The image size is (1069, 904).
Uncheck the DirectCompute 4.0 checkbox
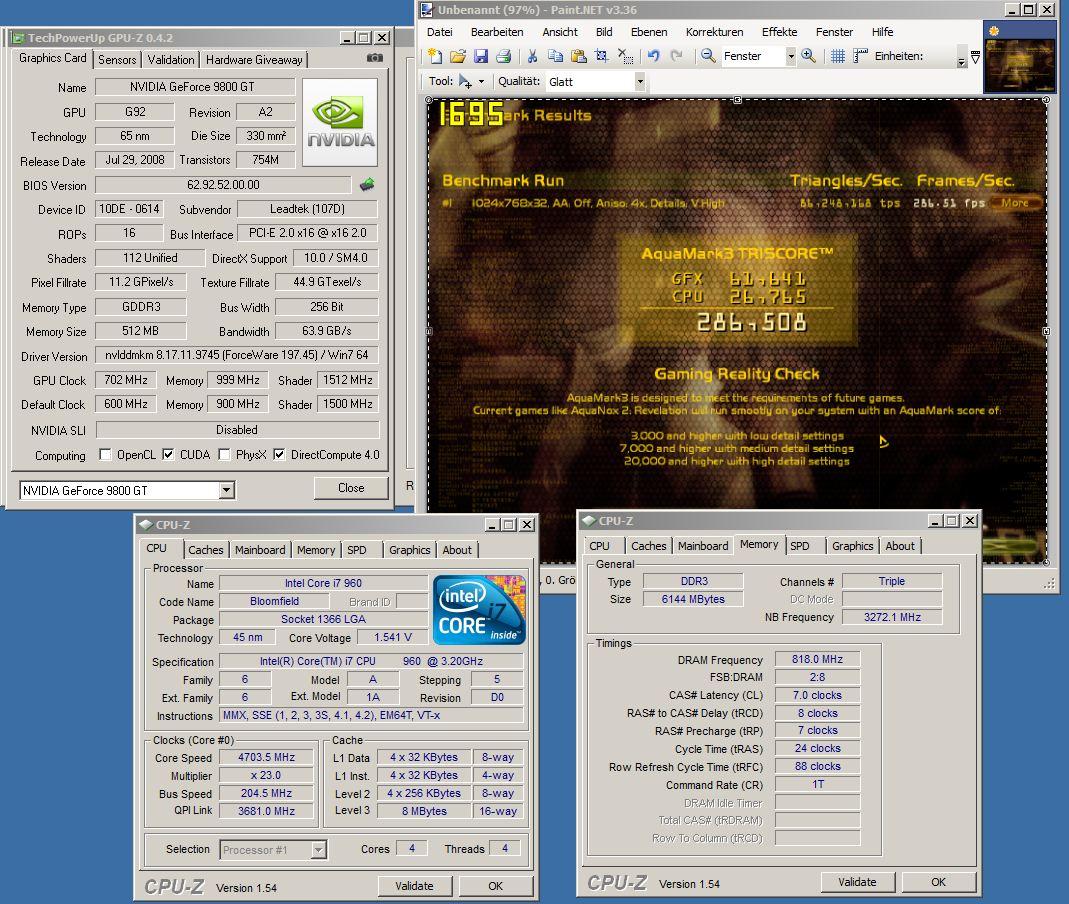coord(279,455)
